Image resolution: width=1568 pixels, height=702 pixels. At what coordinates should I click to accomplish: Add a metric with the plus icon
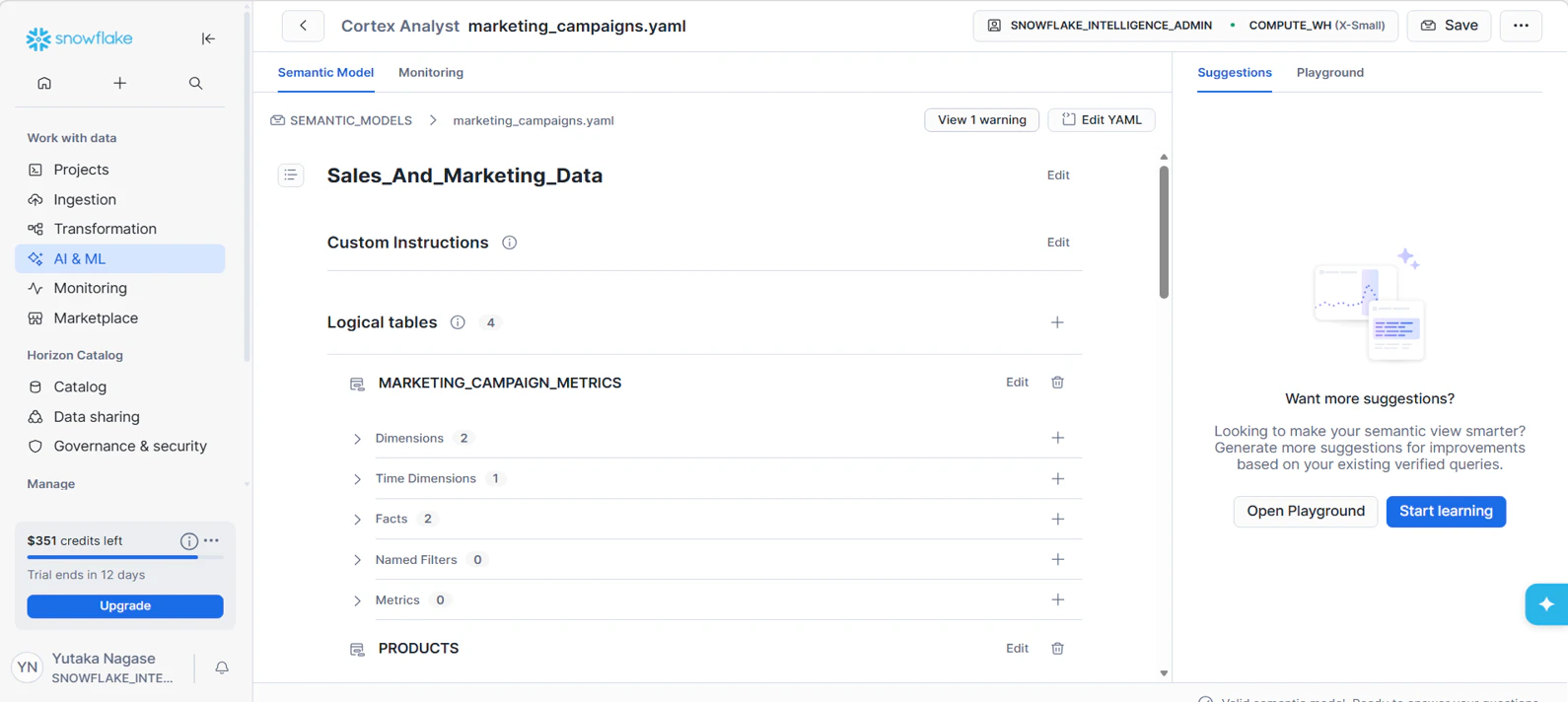(x=1057, y=600)
